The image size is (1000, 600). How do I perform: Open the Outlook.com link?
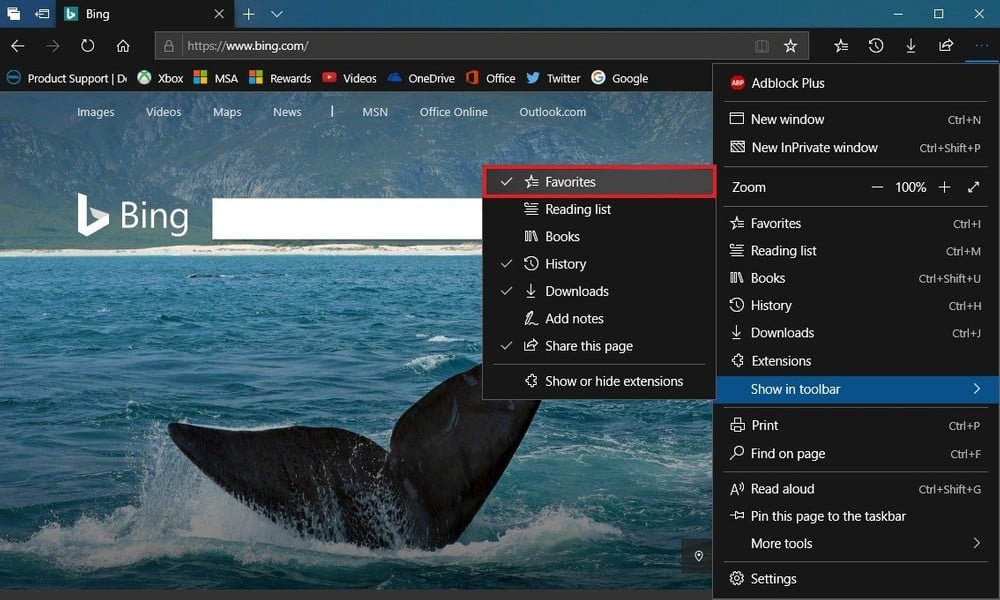pyautogui.click(x=552, y=112)
